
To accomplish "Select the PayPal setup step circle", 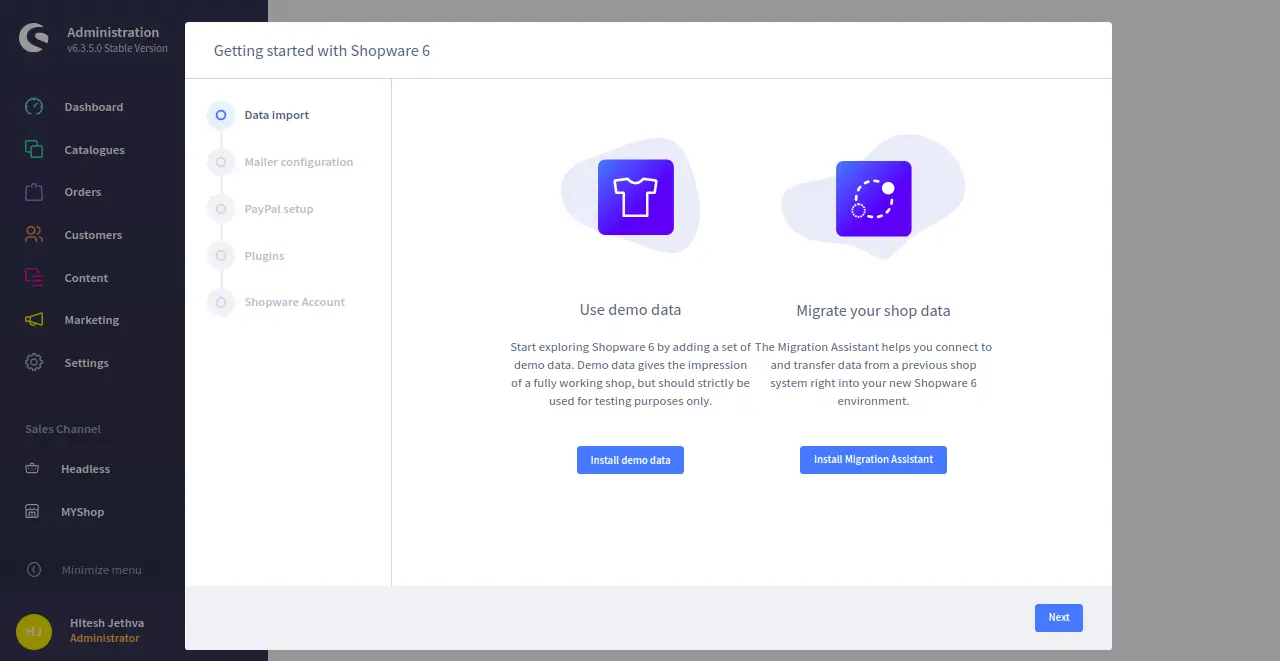I will [x=221, y=209].
